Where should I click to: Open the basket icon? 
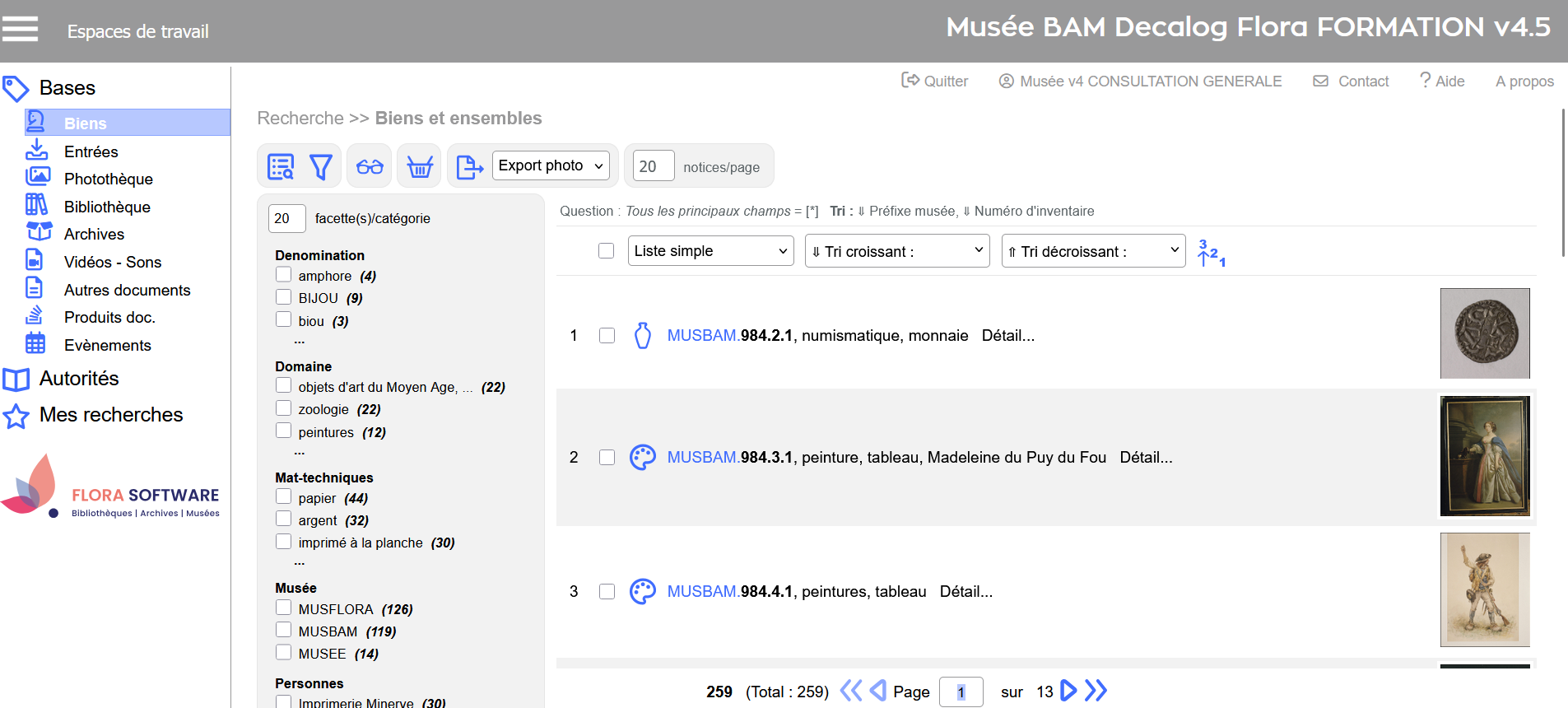(420, 167)
